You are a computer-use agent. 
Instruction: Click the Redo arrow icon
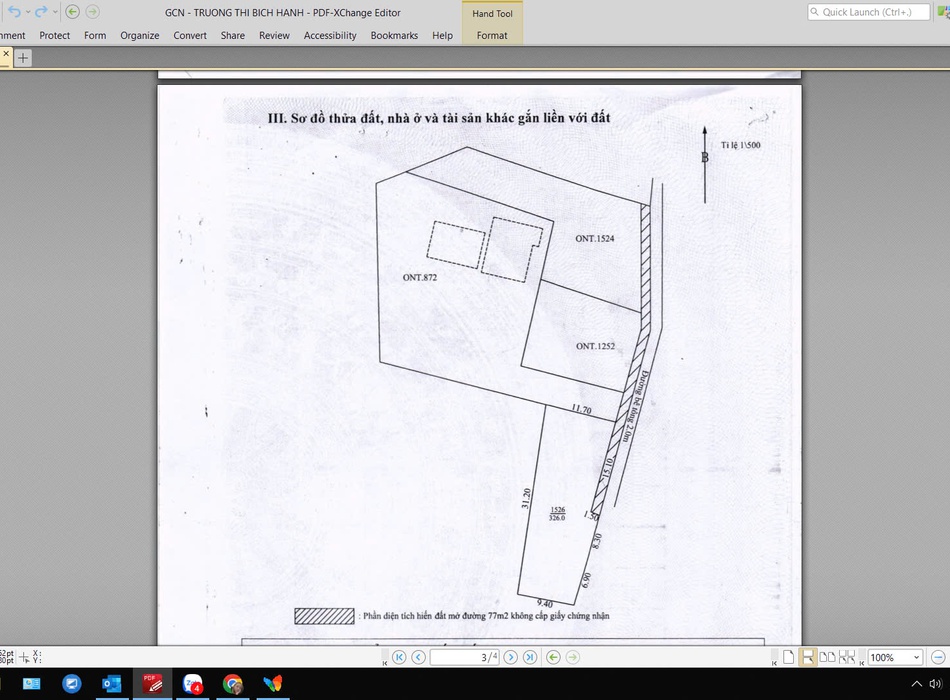[x=40, y=12]
